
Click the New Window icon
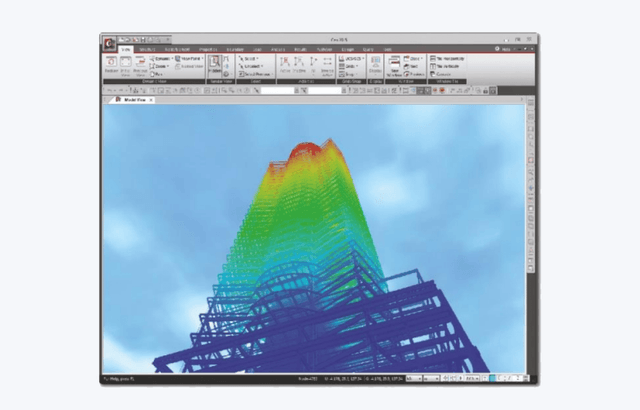click(395, 64)
